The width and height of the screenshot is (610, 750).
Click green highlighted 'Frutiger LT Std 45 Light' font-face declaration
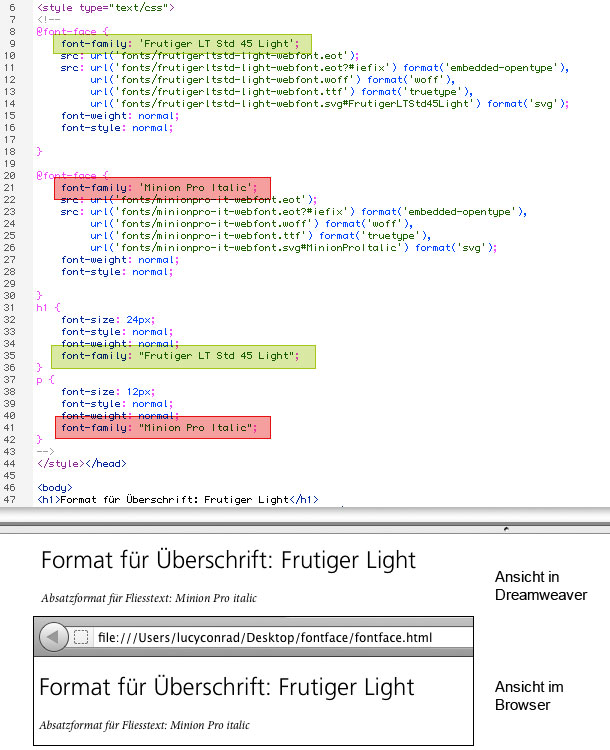coord(176,44)
